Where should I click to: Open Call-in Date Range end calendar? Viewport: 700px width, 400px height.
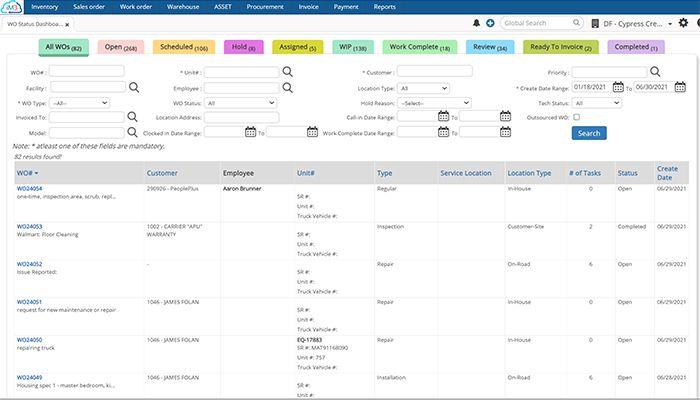[505, 117]
